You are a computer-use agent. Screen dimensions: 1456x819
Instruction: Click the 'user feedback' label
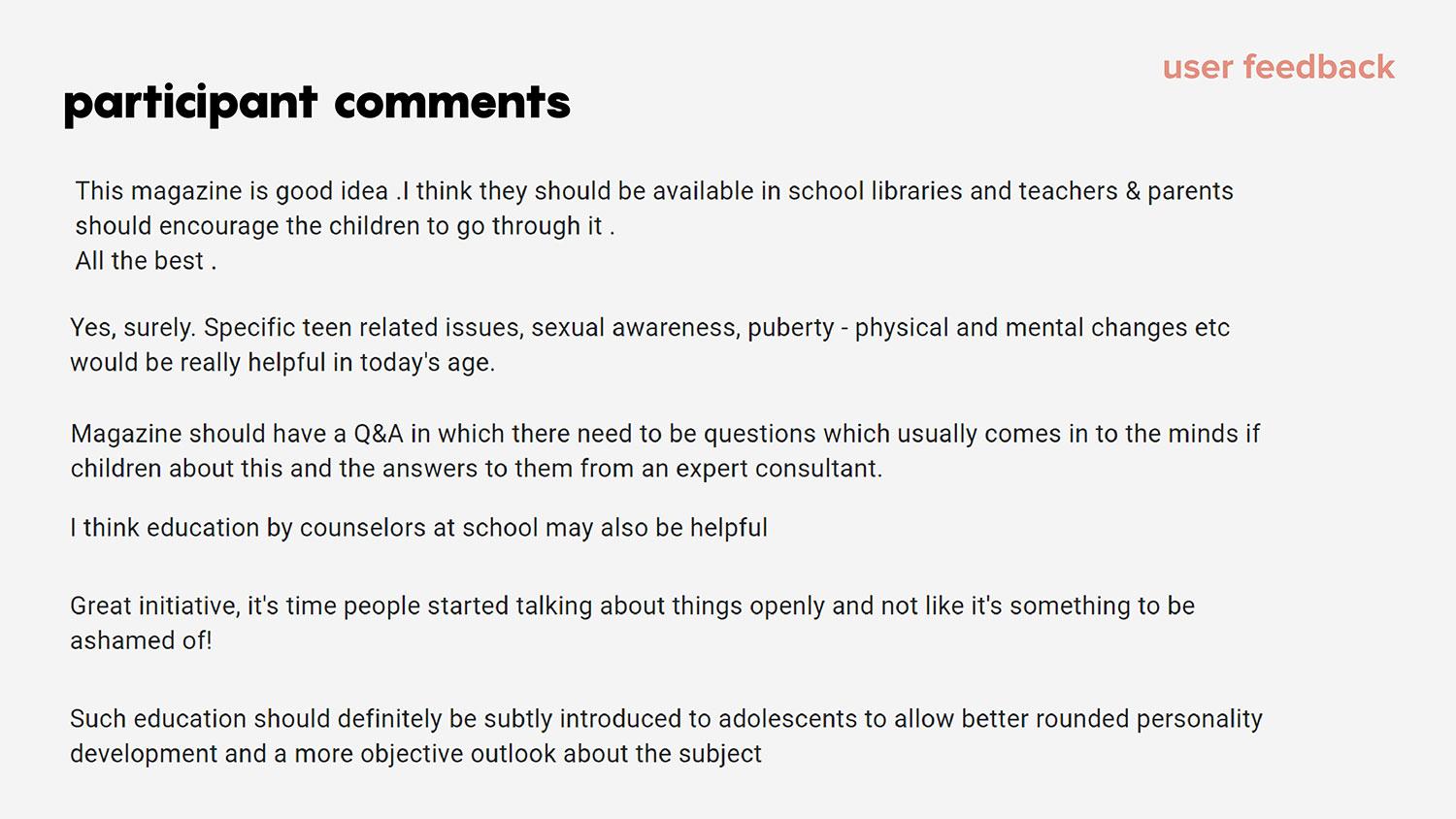(x=1278, y=67)
